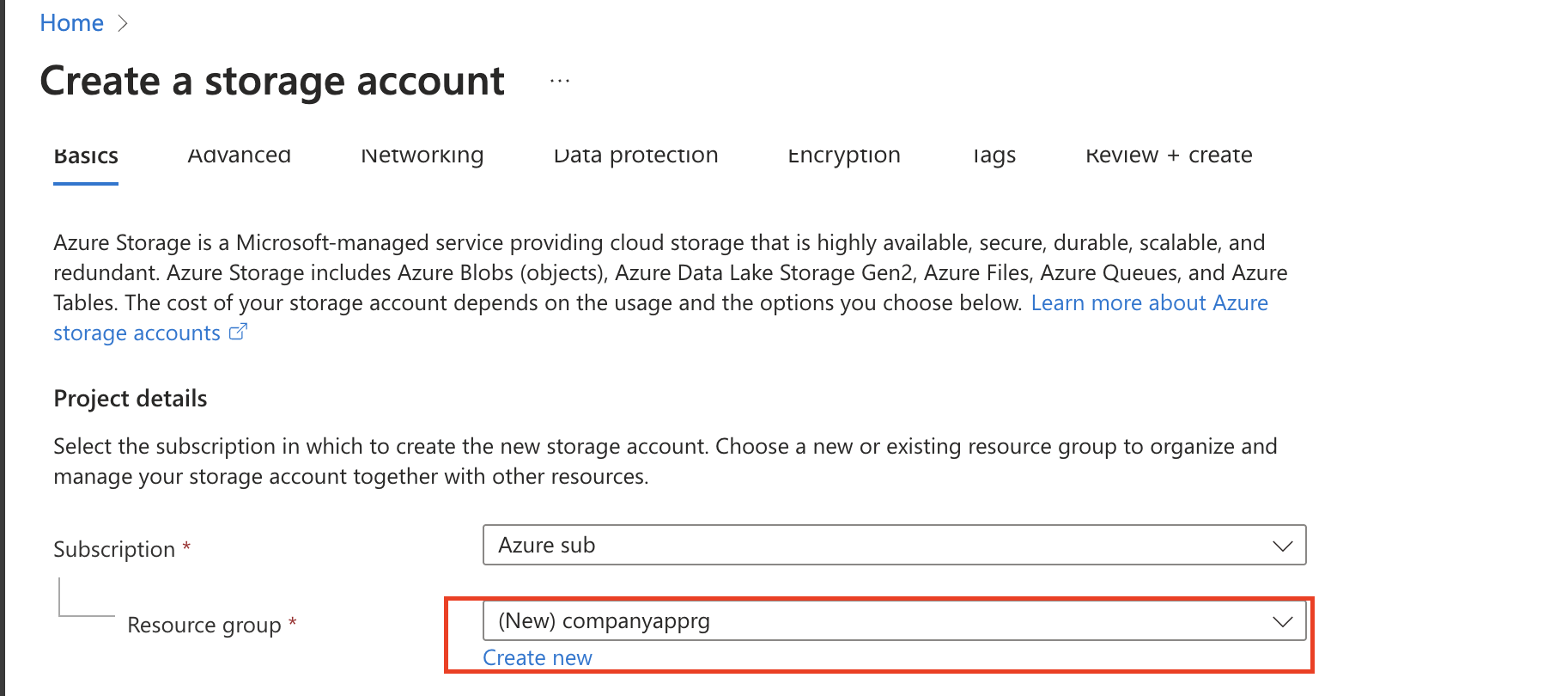
Task: Select the Encryption tab
Action: (x=844, y=156)
